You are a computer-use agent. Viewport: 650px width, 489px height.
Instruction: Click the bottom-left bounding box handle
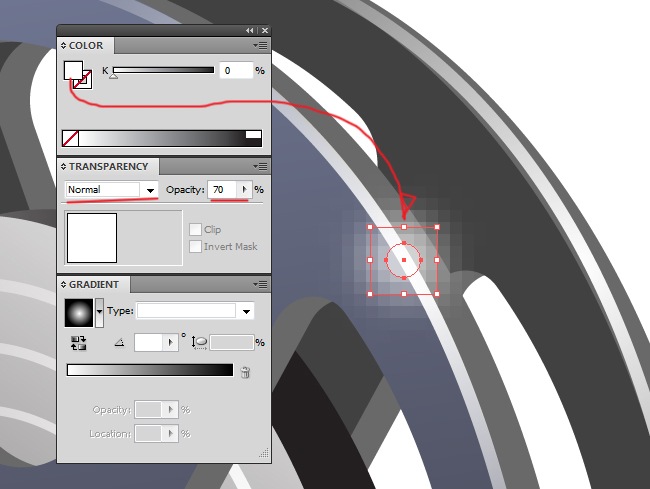tap(370, 294)
